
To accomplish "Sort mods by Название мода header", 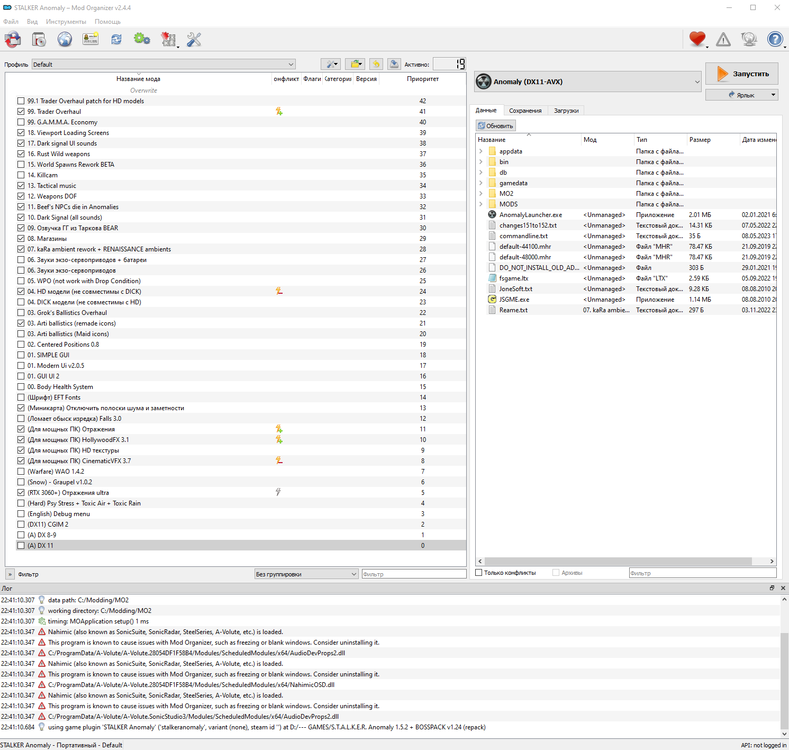I will coord(138,79).
